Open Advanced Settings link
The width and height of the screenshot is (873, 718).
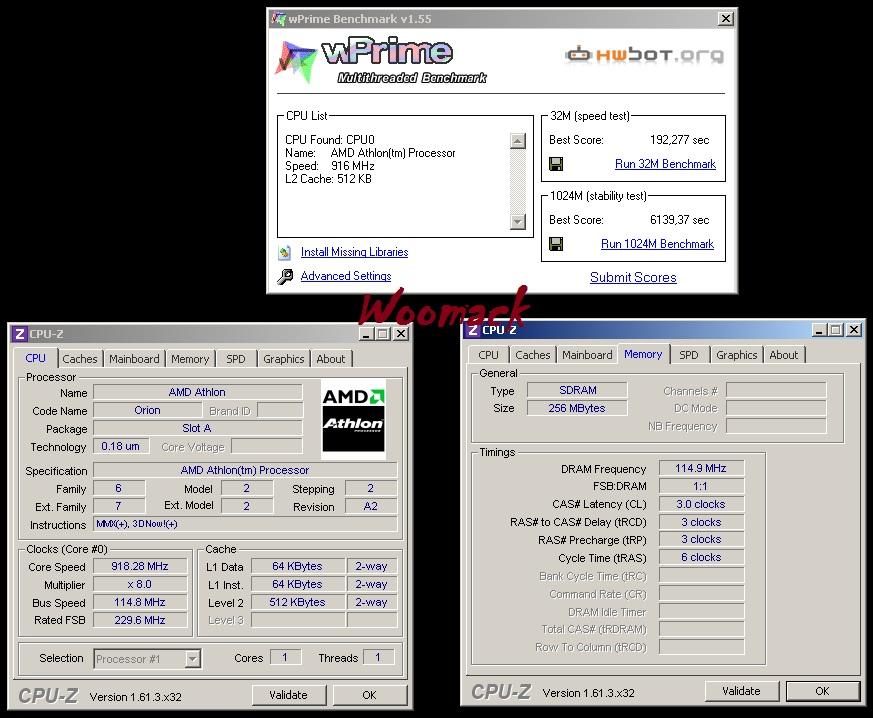pos(346,276)
